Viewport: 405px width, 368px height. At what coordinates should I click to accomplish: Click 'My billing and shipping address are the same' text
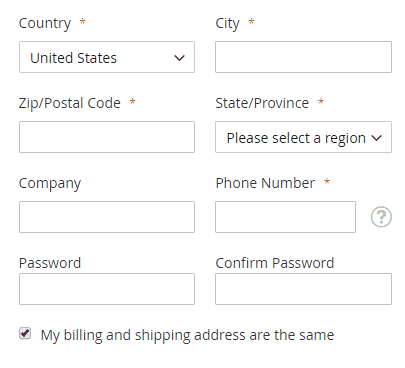[187, 335]
